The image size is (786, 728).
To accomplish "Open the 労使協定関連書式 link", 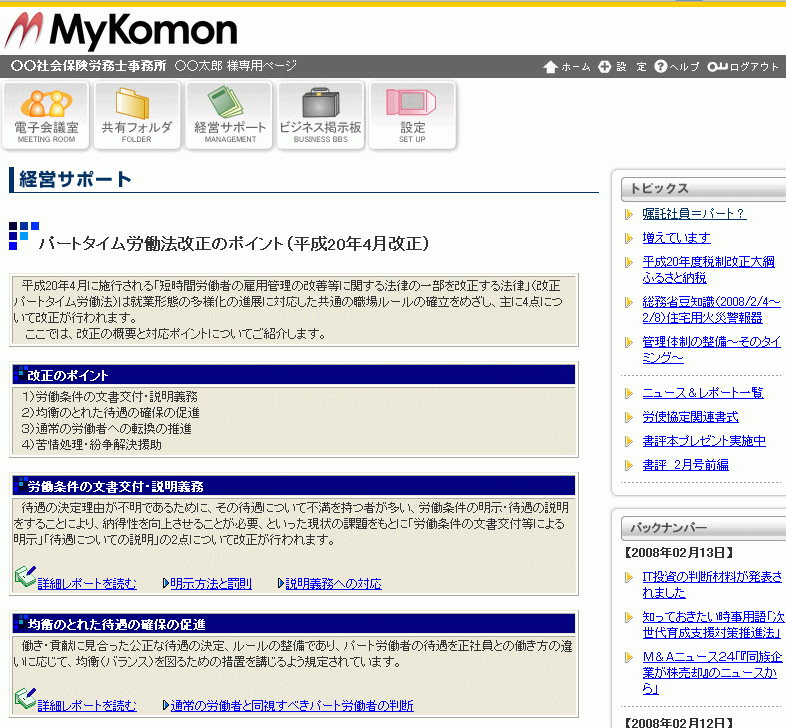I will point(690,416).
